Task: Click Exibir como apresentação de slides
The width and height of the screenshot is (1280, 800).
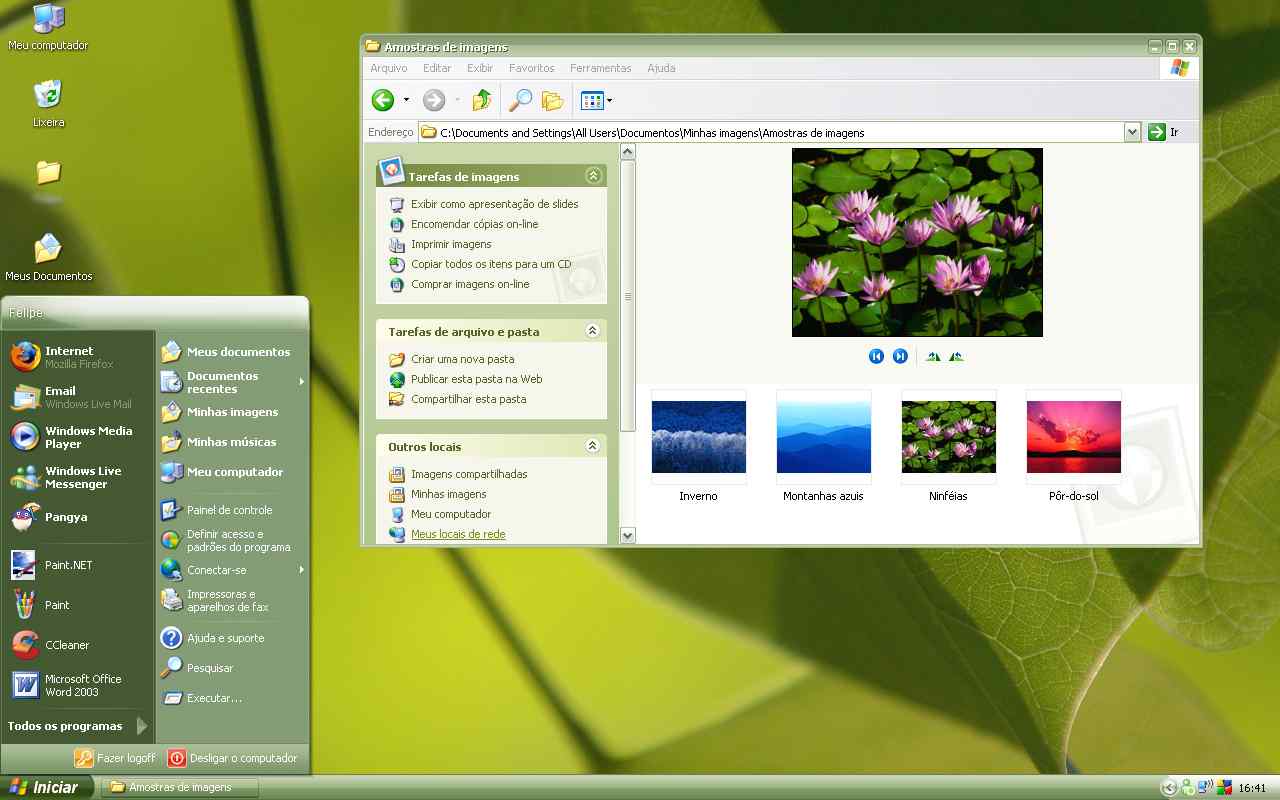Action: click(494, 204)
